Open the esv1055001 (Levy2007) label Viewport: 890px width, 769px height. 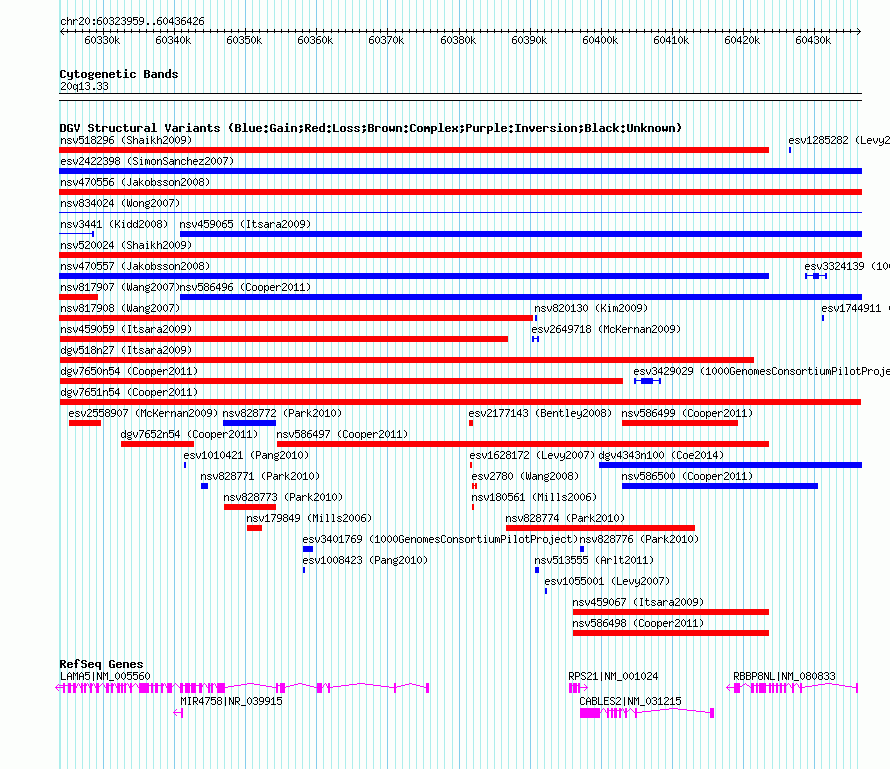(x=607, y=581)
